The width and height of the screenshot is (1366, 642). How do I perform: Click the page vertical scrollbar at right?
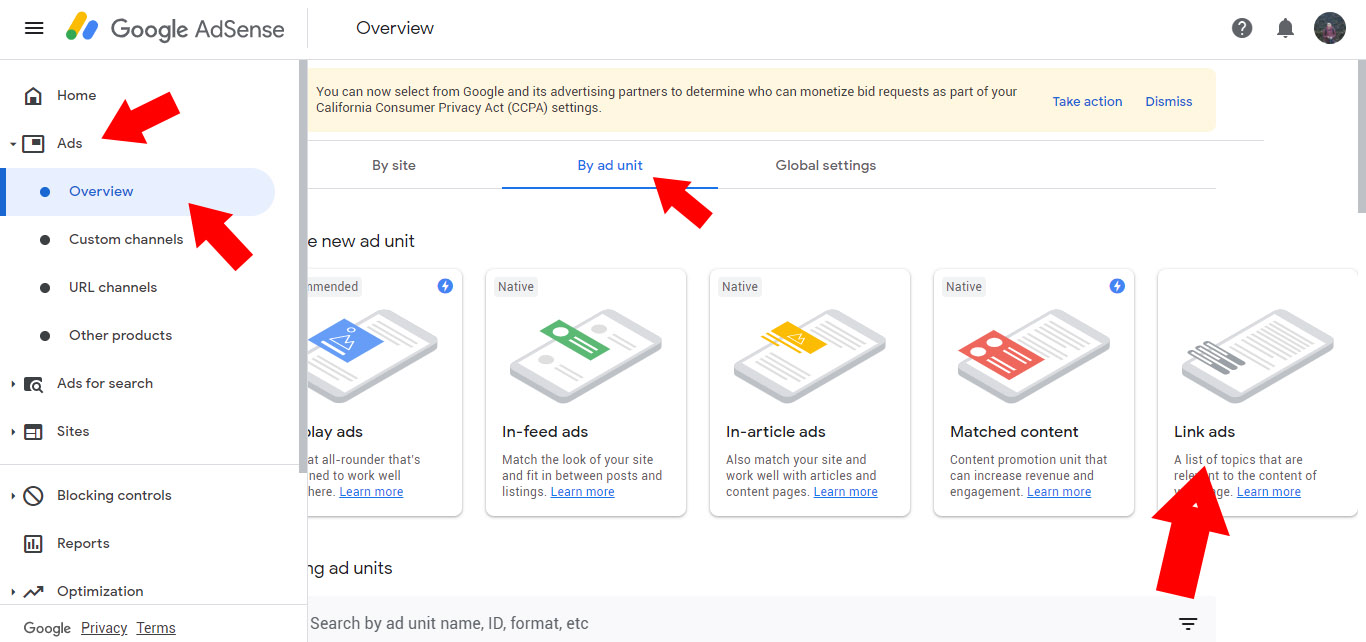(1362, 136)
